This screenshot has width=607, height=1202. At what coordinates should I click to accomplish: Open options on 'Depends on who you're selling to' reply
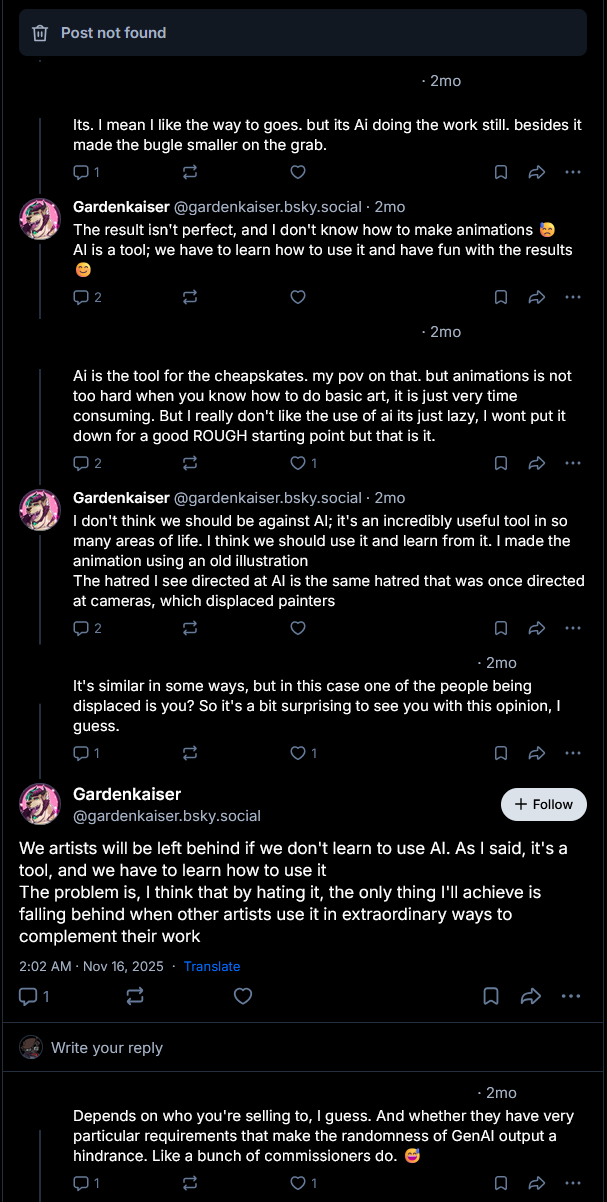click(x=572, y=1183)
